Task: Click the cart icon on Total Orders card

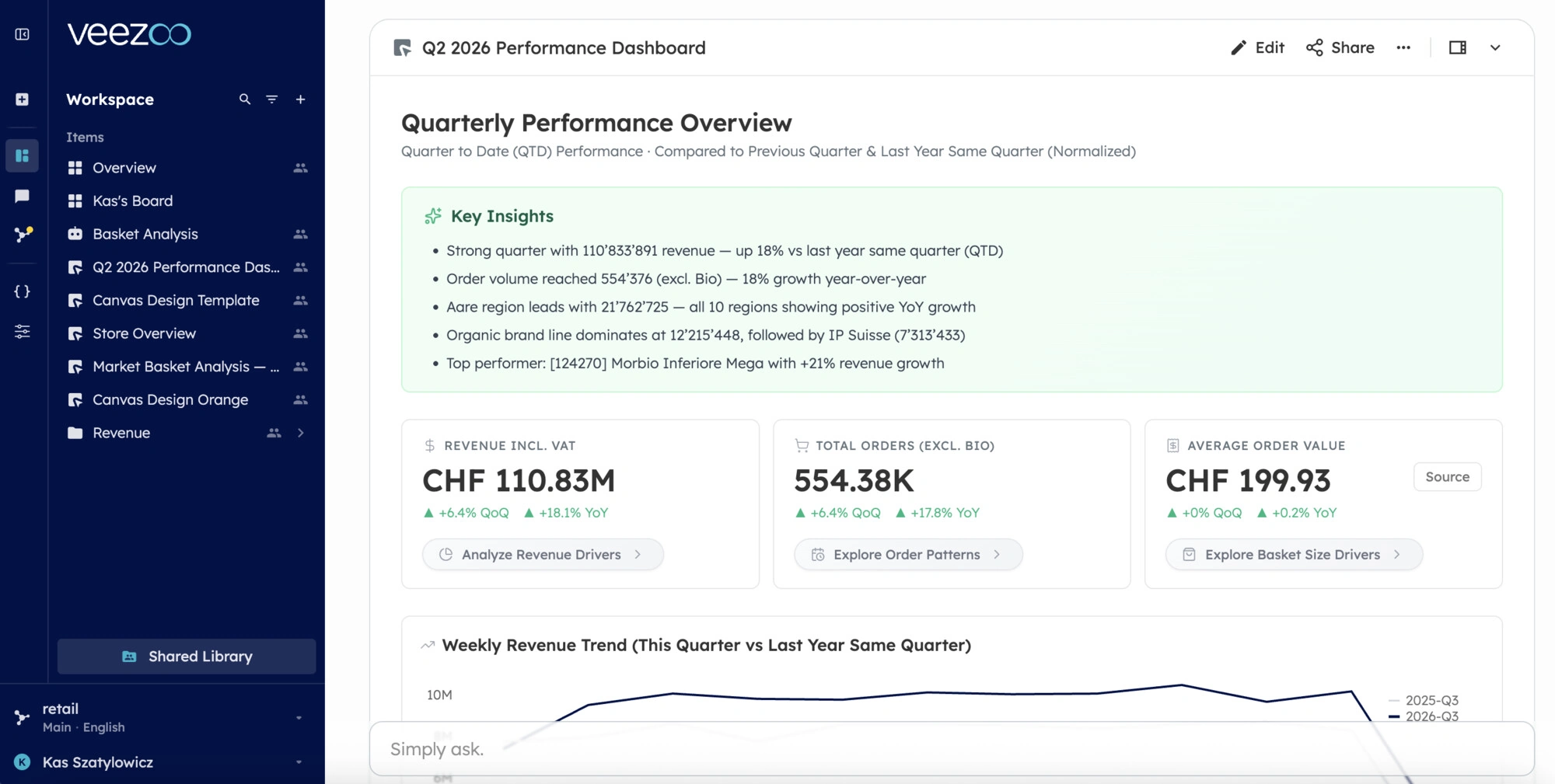Action: tap(802, 445)
